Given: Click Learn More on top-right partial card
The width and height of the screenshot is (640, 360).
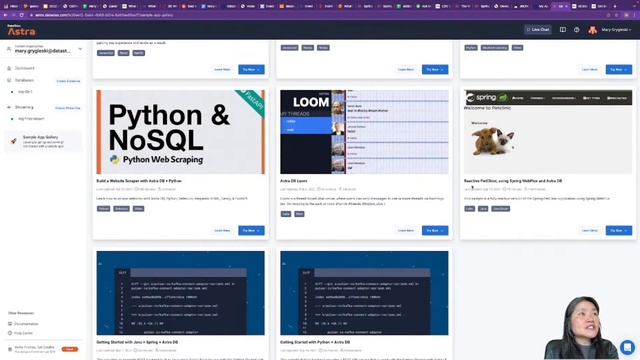Looking at the screenshot, I should pyautogui.click(x=589, y=69).
